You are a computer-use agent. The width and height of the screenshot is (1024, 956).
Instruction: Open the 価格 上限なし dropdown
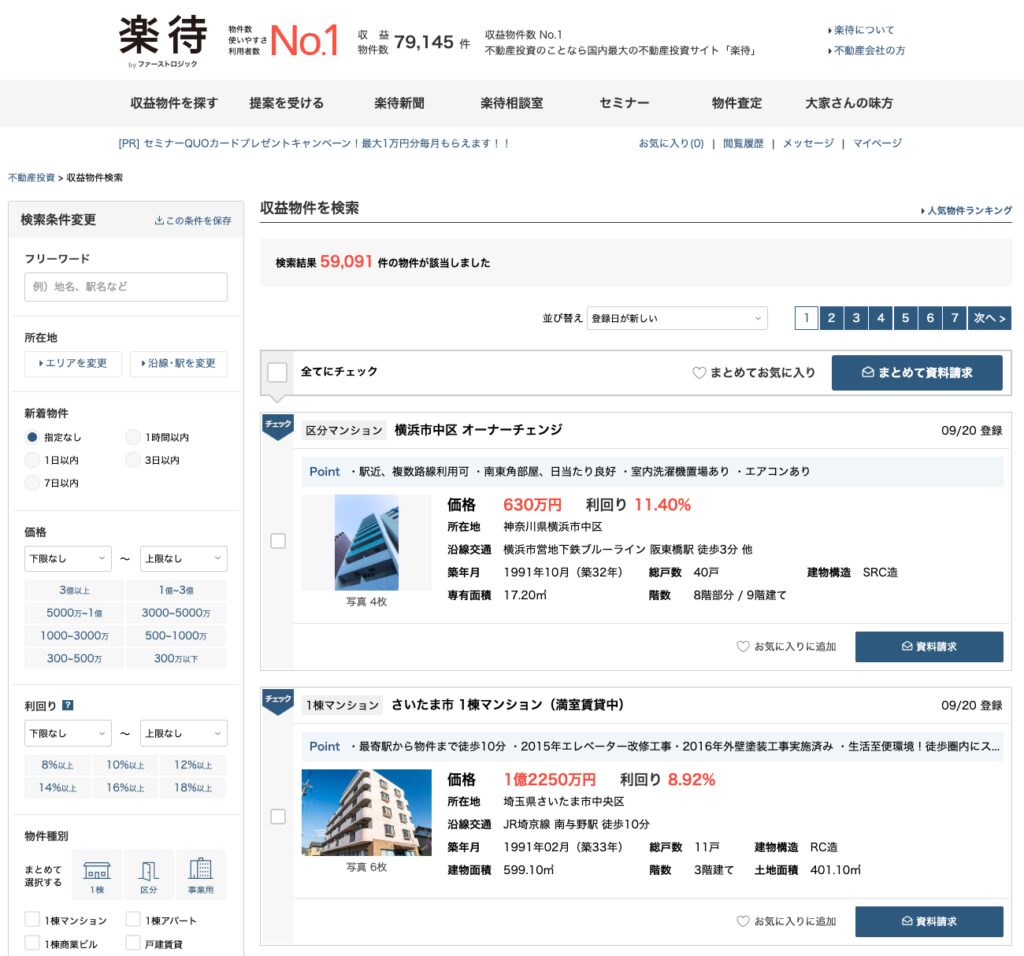pyautogui.click(x=184, y=558)
